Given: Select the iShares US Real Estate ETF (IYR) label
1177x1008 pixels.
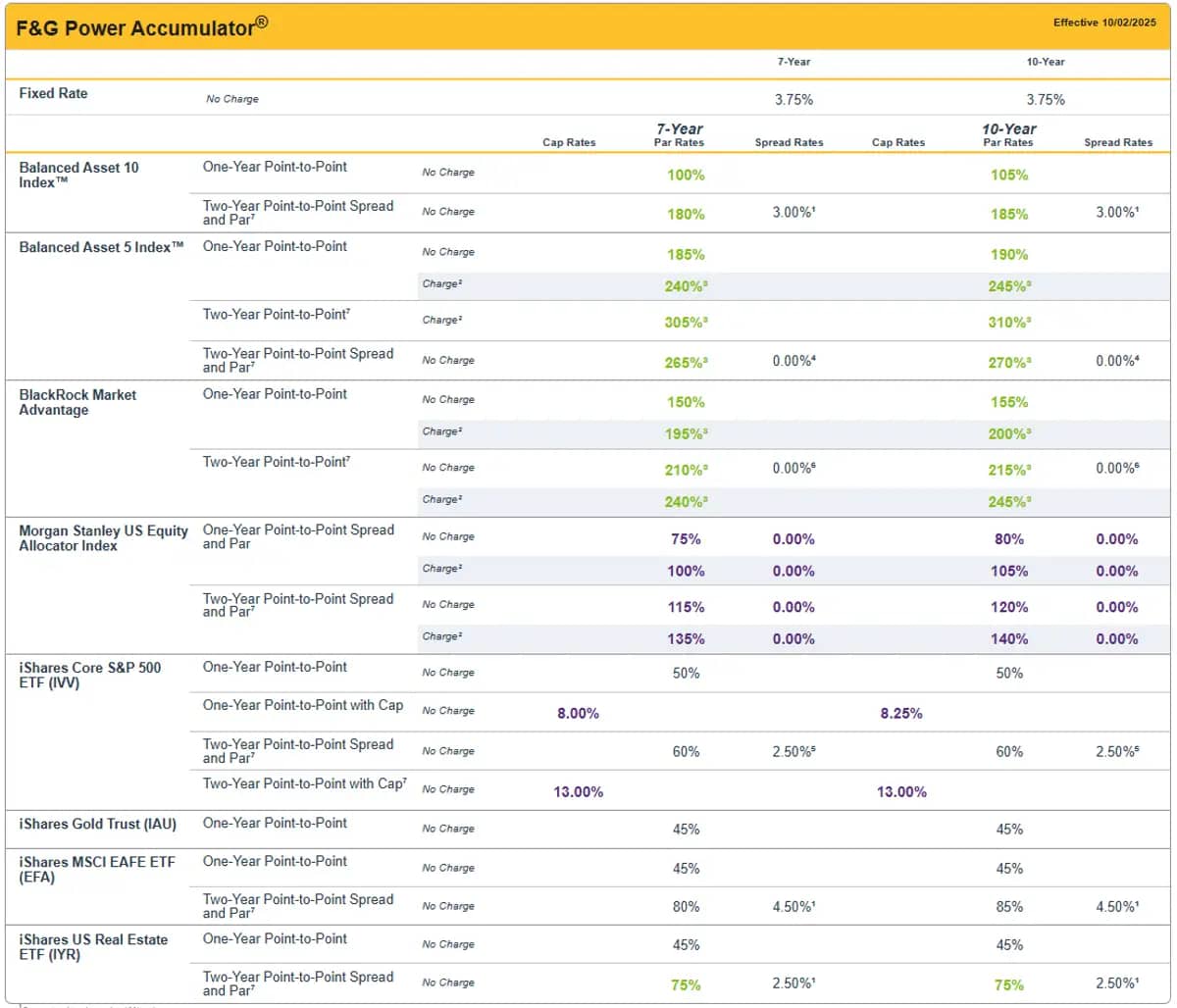Looking at the screenshot, I should pyautogui.click(x=93, y=946).
